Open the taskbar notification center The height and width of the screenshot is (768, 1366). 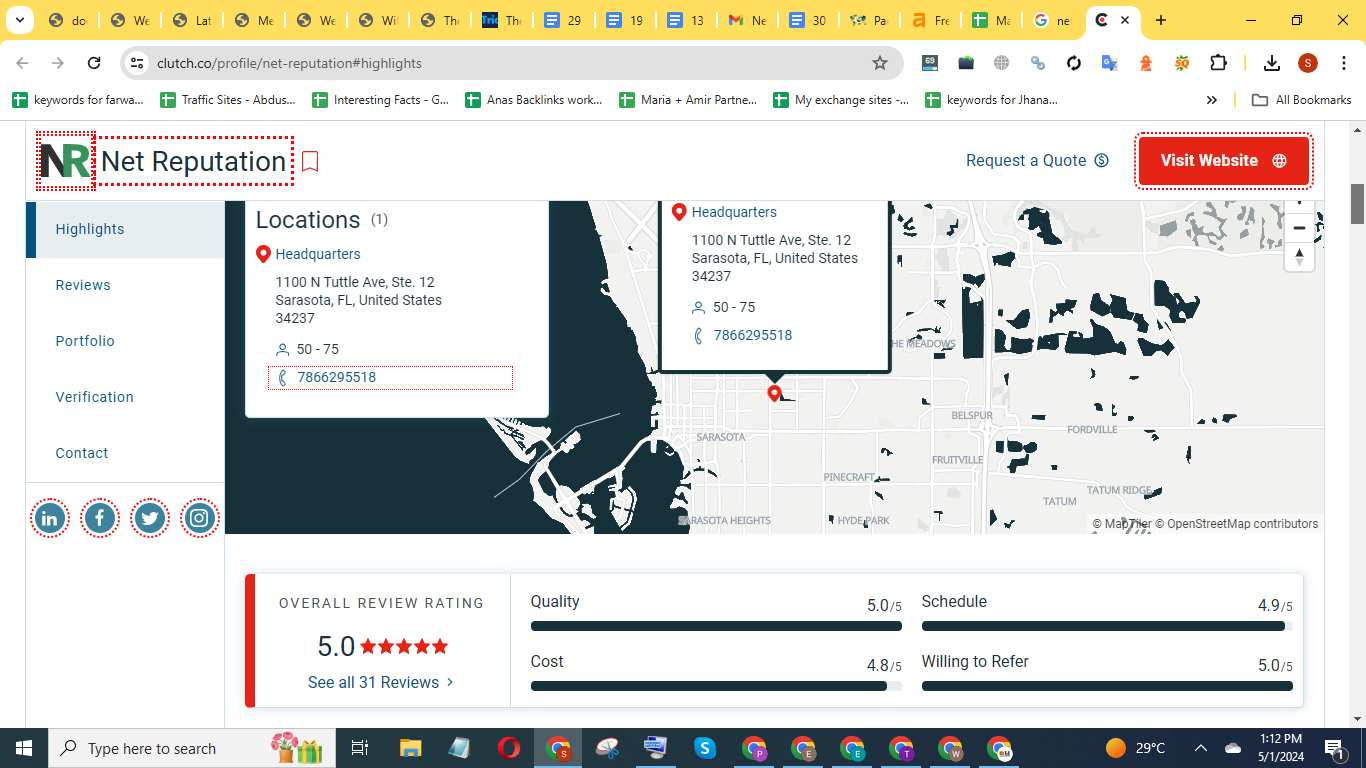[x=1333, y=748]
